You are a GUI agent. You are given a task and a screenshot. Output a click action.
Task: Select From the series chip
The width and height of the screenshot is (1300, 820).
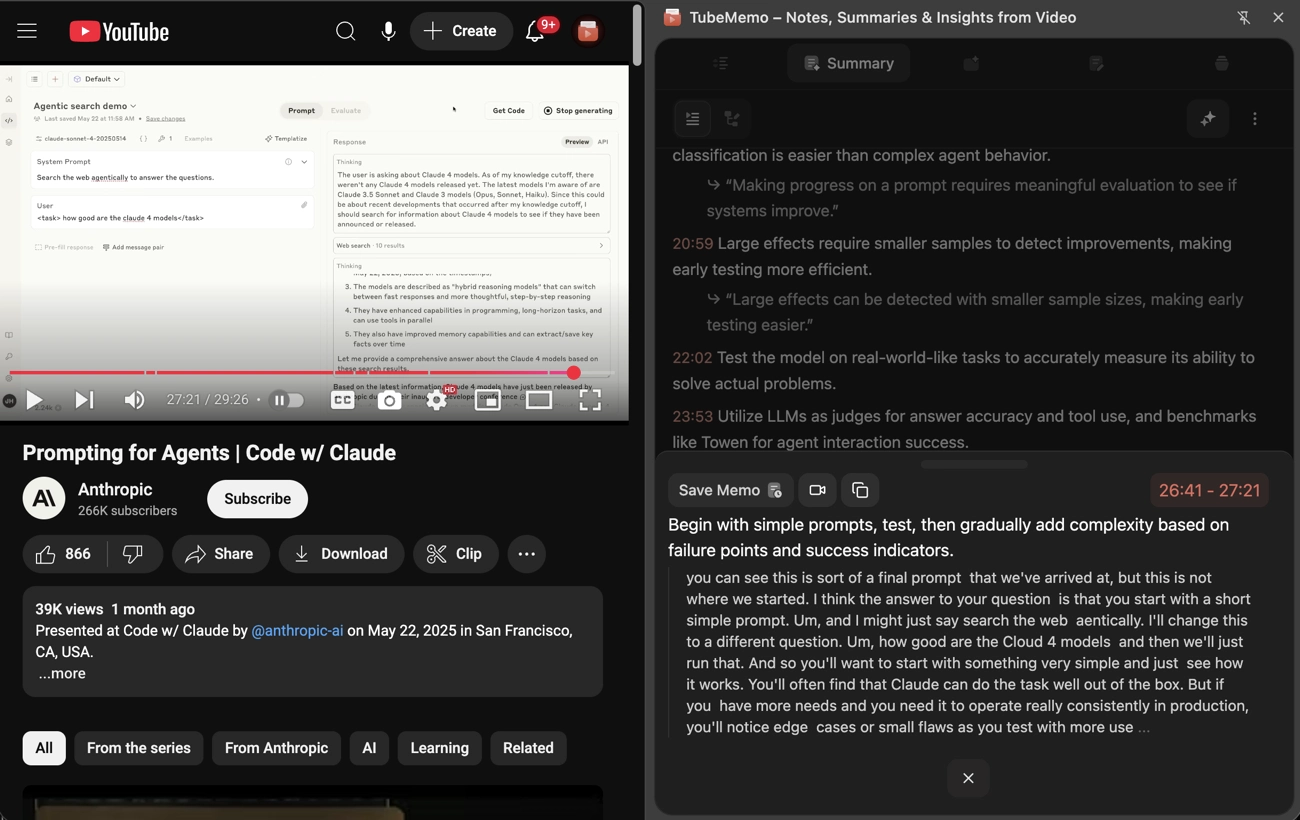[139, 748]
